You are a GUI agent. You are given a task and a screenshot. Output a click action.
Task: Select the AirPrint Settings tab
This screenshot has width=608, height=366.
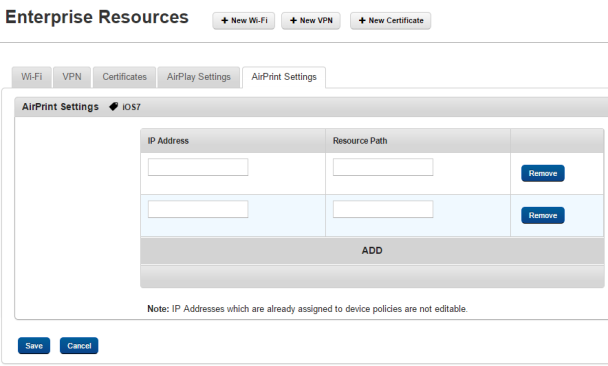(x=284, y=77)
